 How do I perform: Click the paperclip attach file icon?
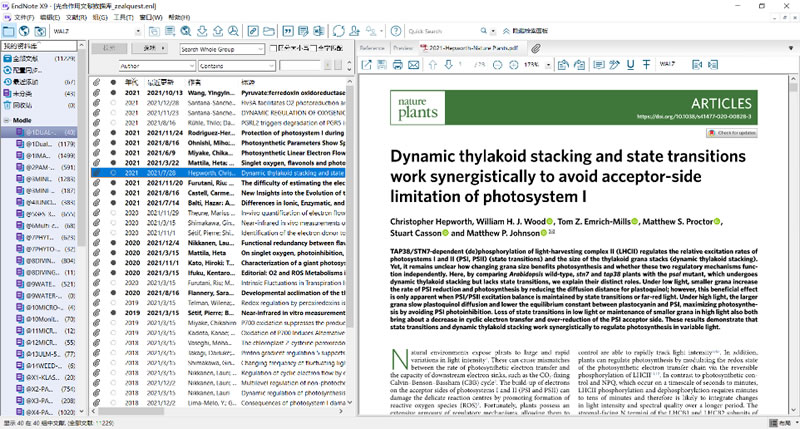coord(535,47)
